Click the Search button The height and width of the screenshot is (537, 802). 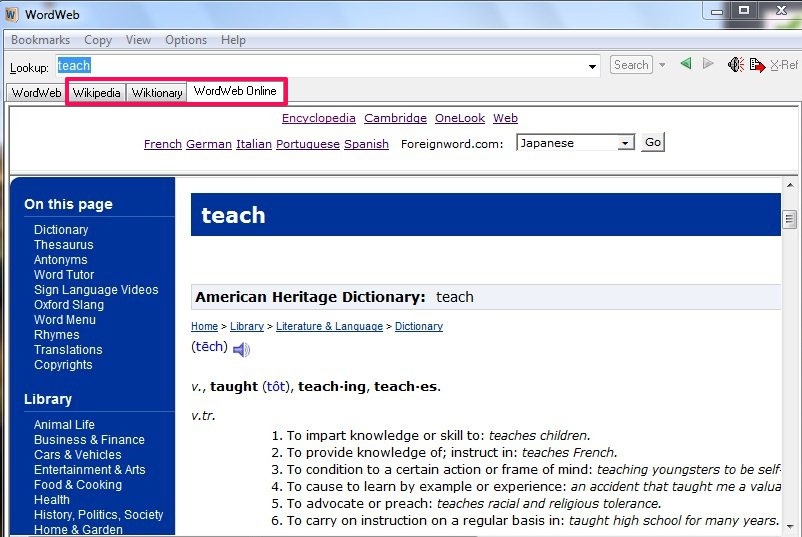tap(631, 65)
